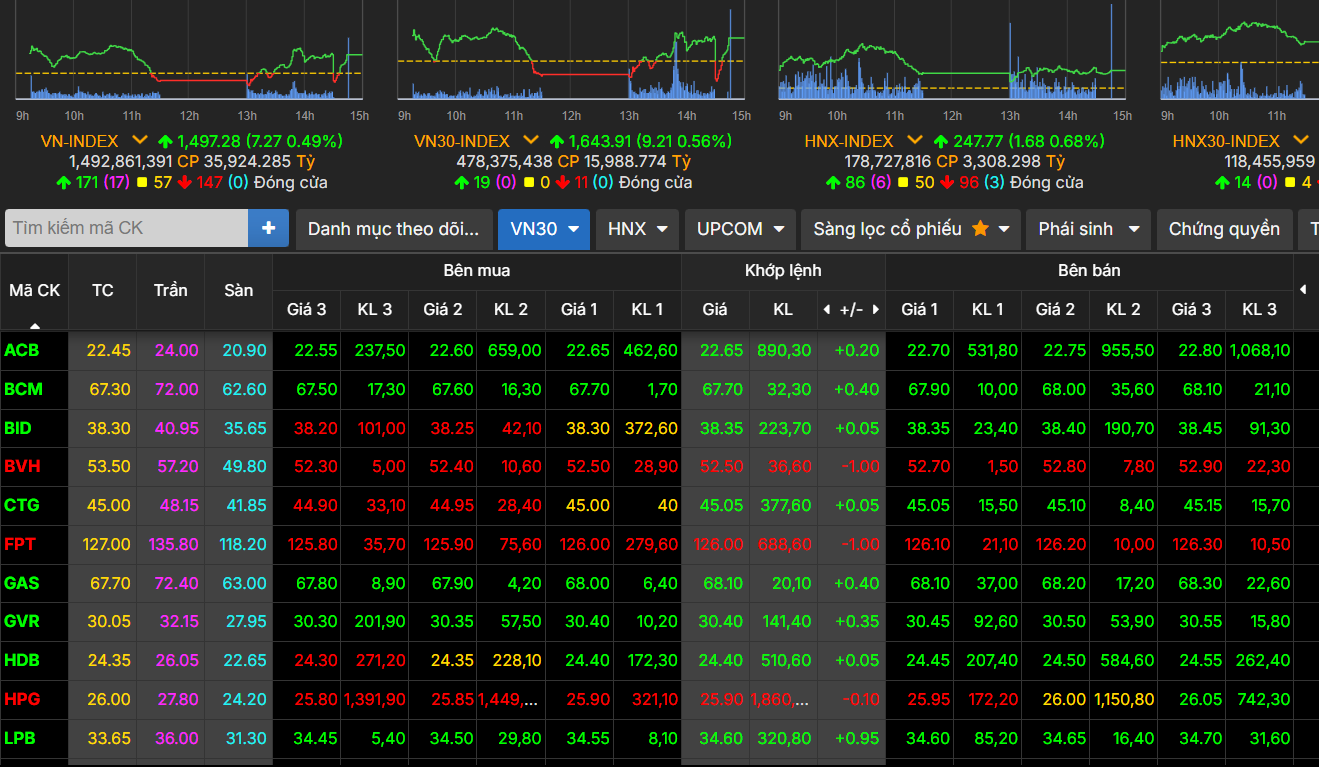
Task: Select the HPG stock symbol
Action: tap(22, 699)
